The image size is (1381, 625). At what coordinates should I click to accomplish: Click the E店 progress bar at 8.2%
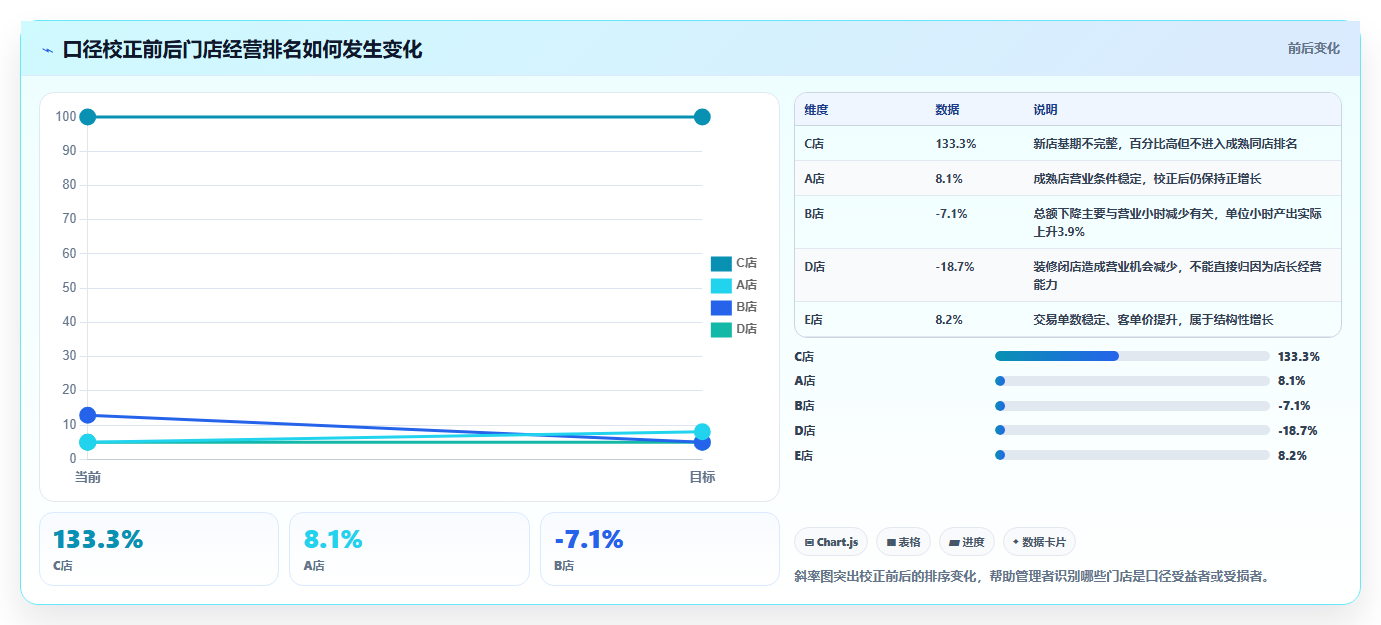pos(1132,456)
